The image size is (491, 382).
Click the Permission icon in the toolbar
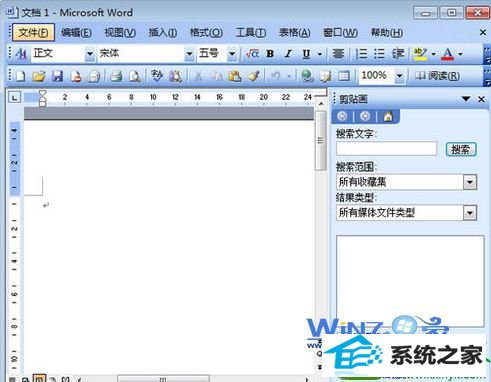pos(76,76)
